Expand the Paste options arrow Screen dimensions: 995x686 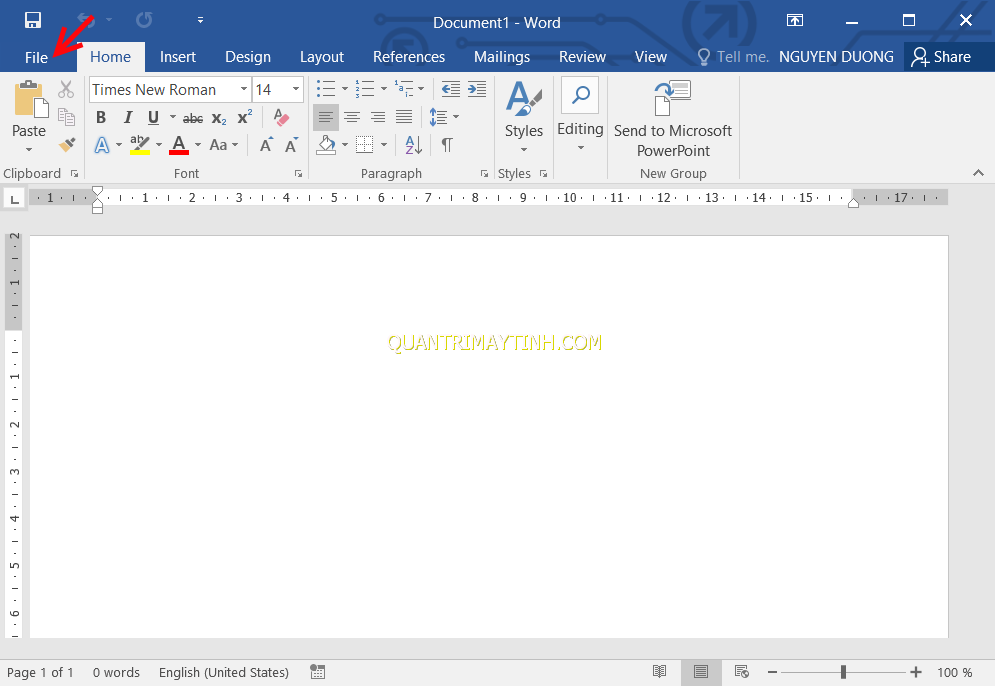tap(29, 150)
